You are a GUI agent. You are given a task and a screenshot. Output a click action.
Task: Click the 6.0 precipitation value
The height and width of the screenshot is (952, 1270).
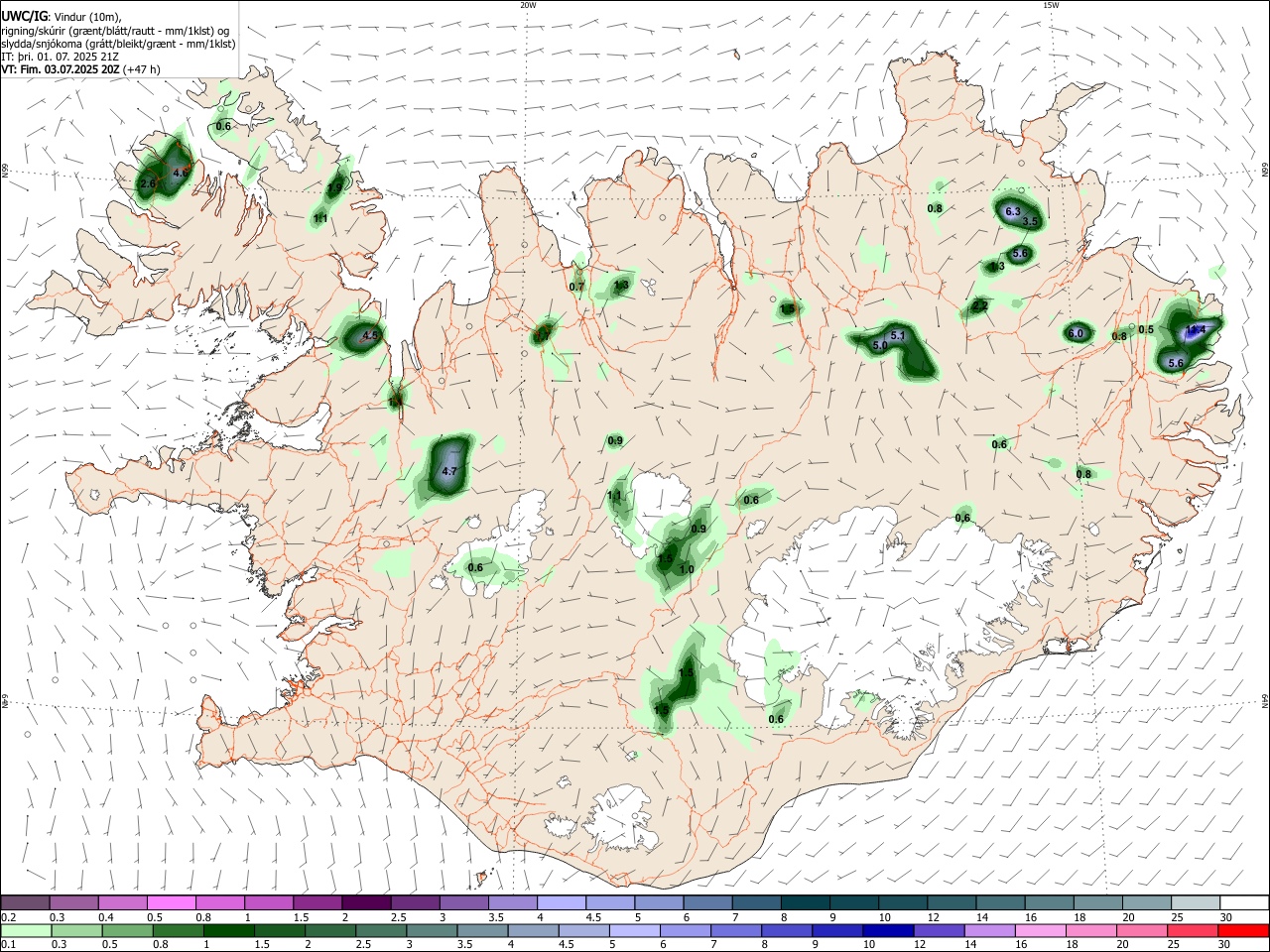click(1076, 333)
